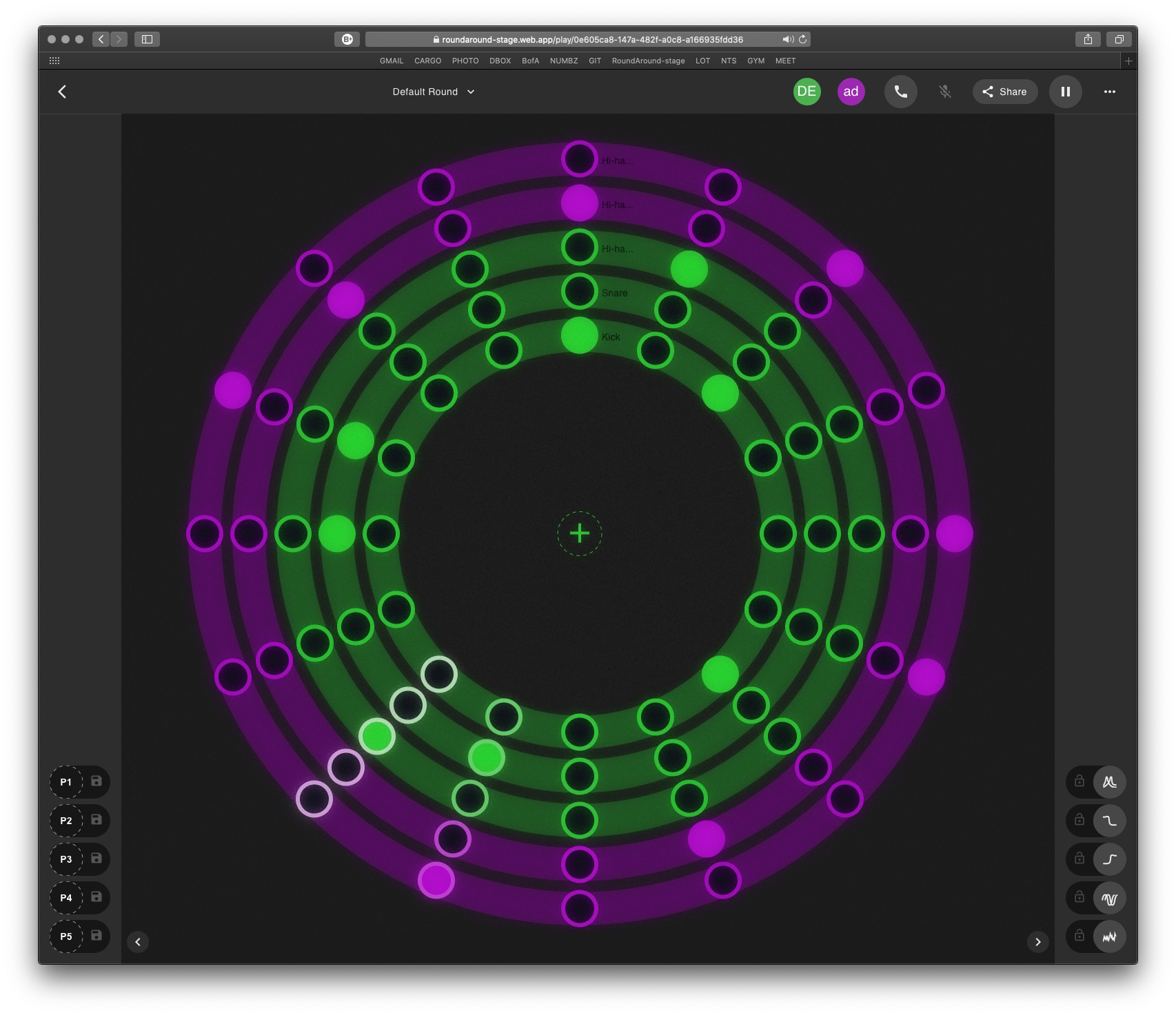The width and height of the screenshot is (1176, 1015).
Task: Select the second effect curve icon on right
Action: pos(1109,821)
